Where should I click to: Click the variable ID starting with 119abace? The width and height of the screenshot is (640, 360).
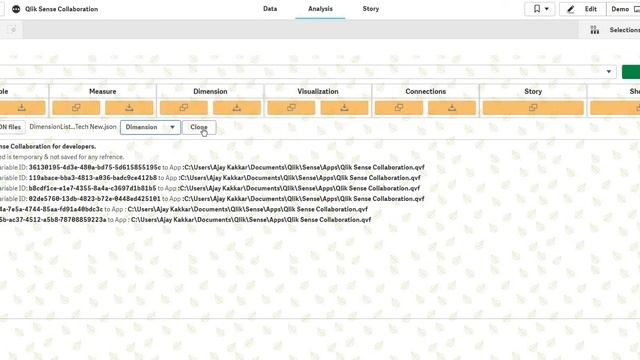pos(93,178)
